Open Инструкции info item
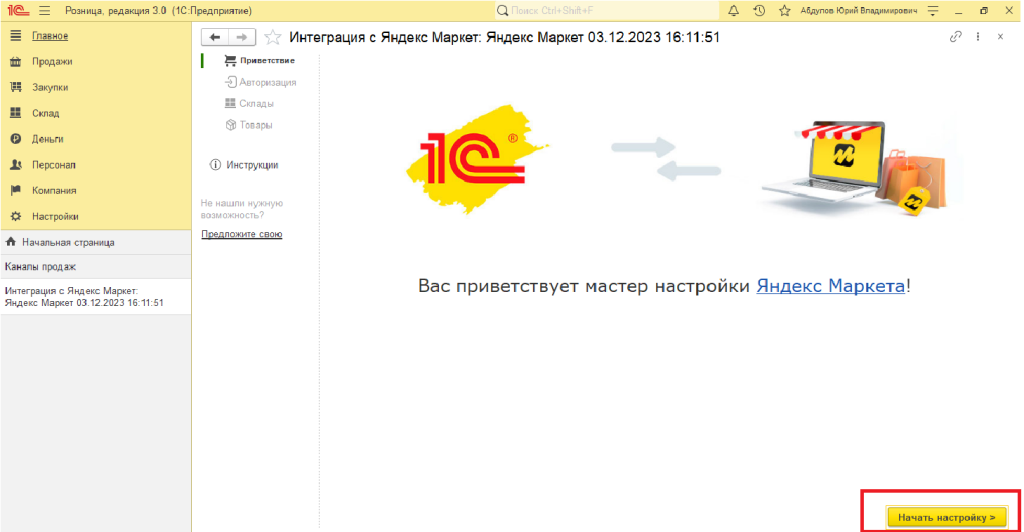 252,165
